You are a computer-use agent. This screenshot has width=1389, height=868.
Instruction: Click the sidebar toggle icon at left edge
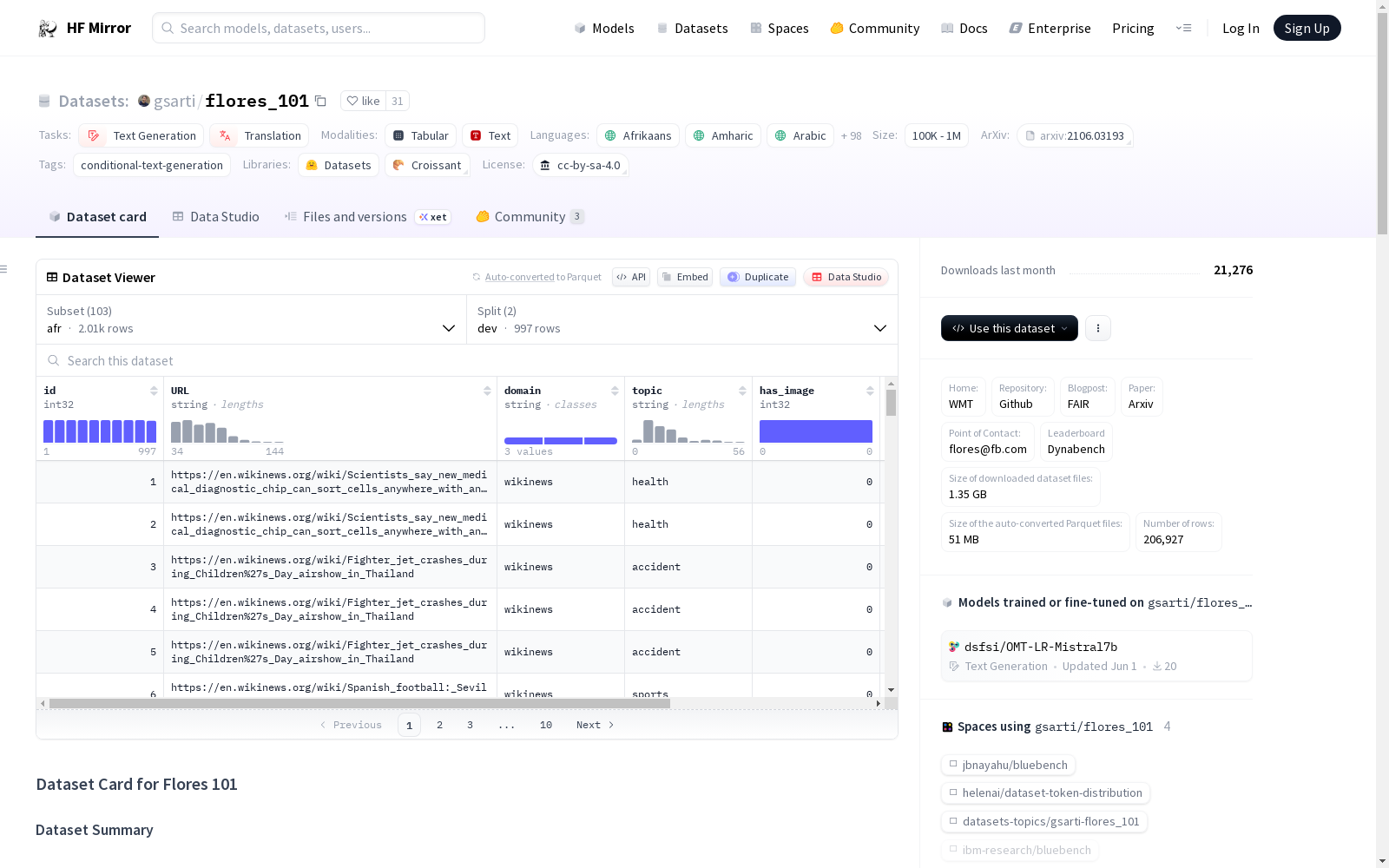click(x=3, y=269)
